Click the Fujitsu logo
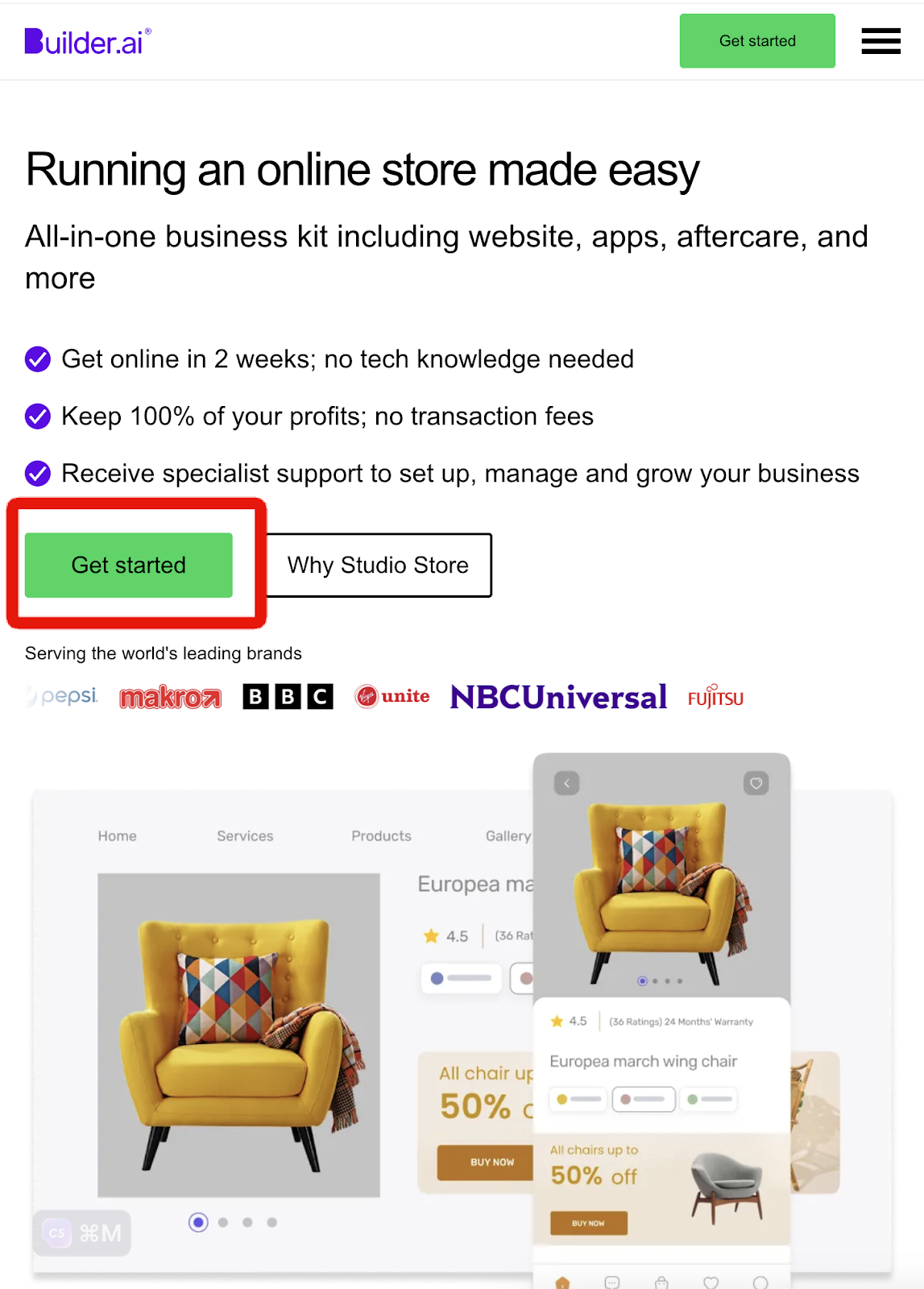This screenshot has height=1289, width=924. (x=715, y=697)
